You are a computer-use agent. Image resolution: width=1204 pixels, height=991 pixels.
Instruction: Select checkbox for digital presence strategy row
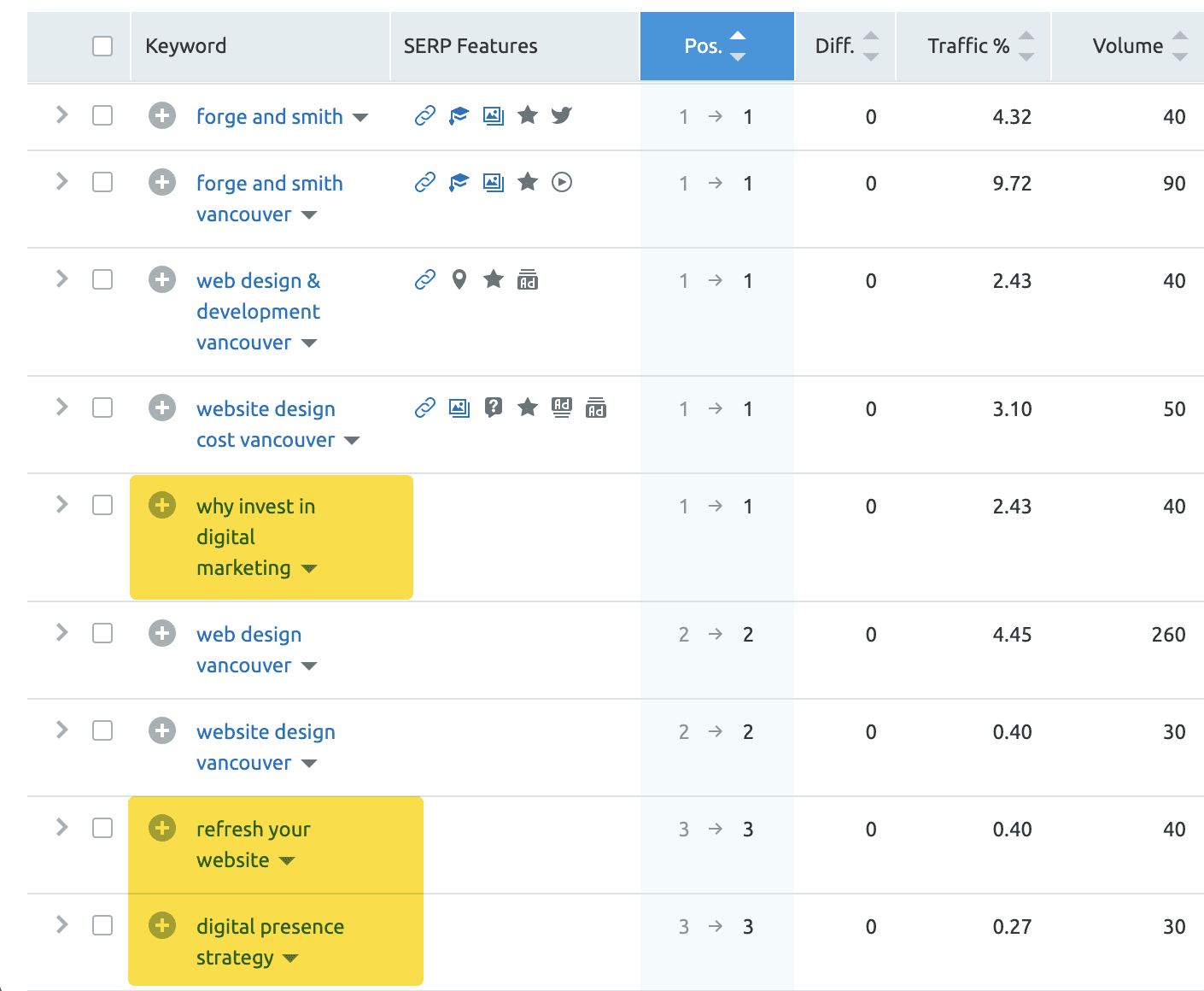coord(102,925)
